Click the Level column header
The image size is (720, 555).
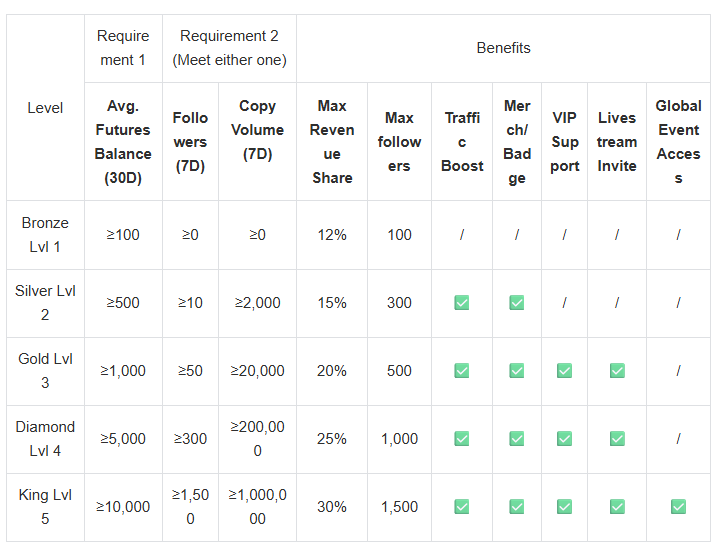click(x=45, y=108)
